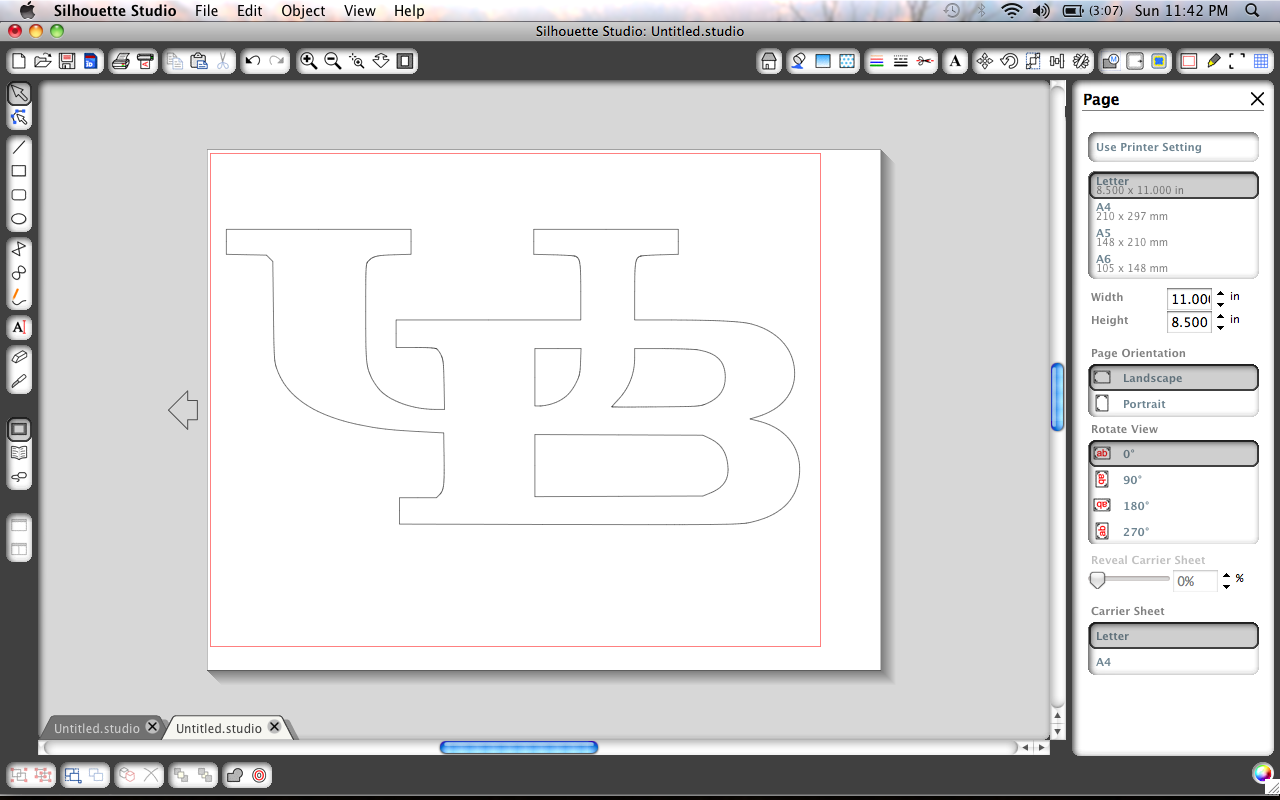Increase page Width with up arrow
Image resolution: width=1280 pixels, height=800 pixels.
1221,294
